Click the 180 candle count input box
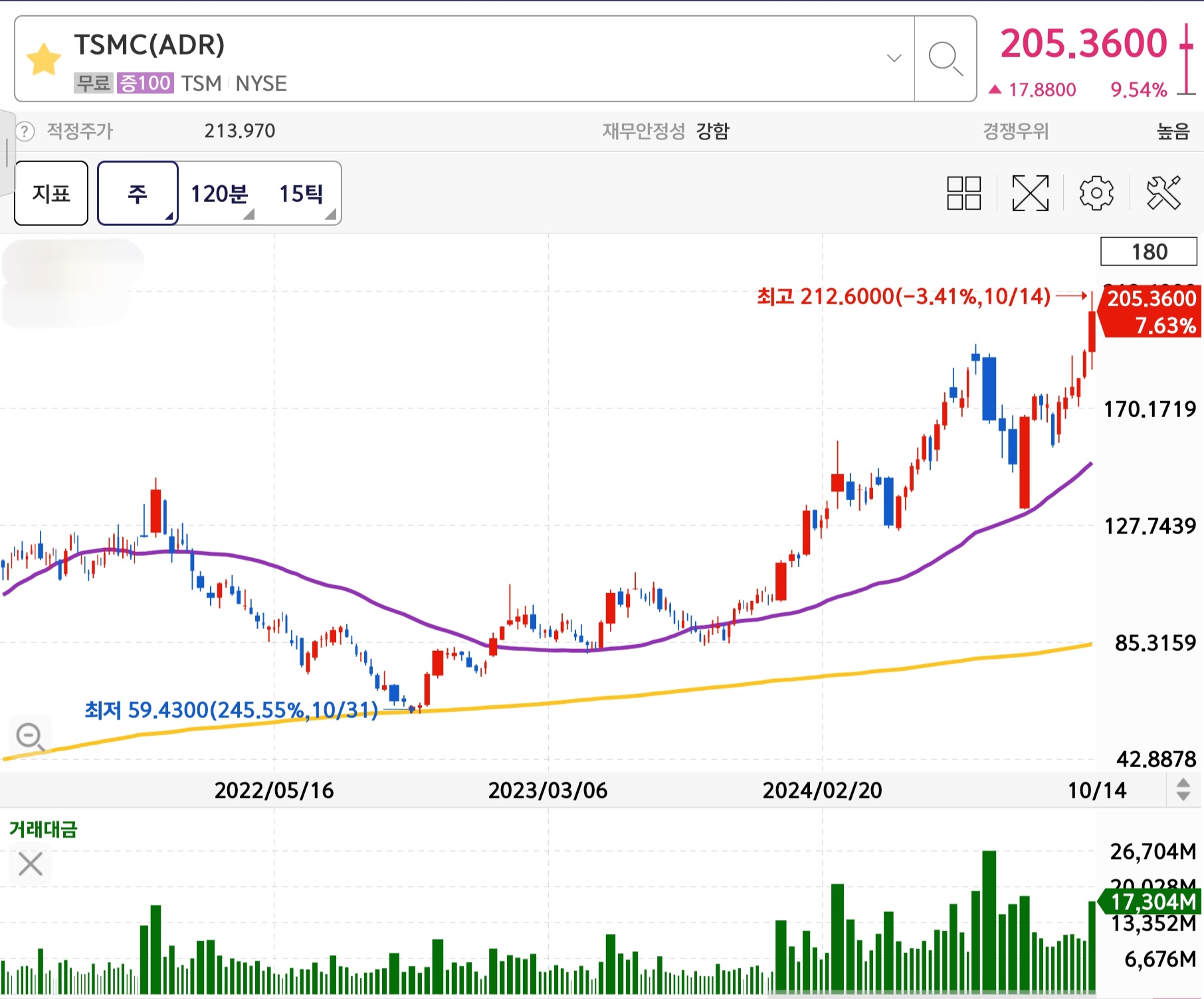The image size is (1204, 999). click(x=1149, y=252)
